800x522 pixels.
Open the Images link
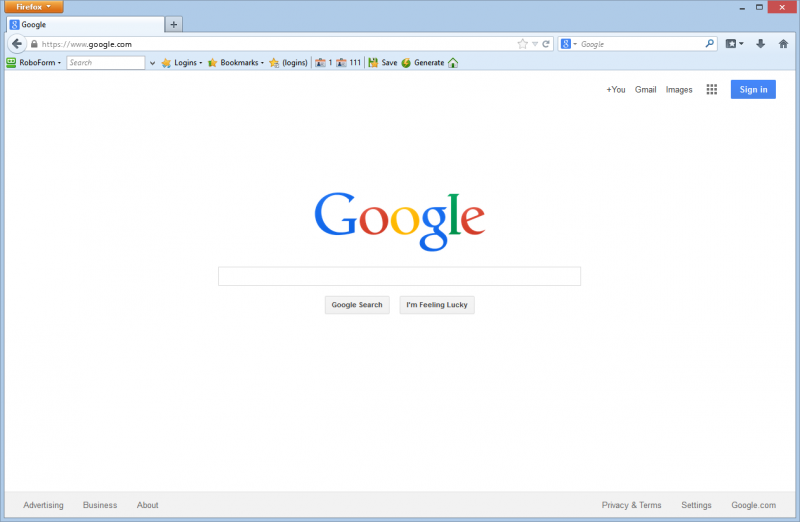coord(679,90)
